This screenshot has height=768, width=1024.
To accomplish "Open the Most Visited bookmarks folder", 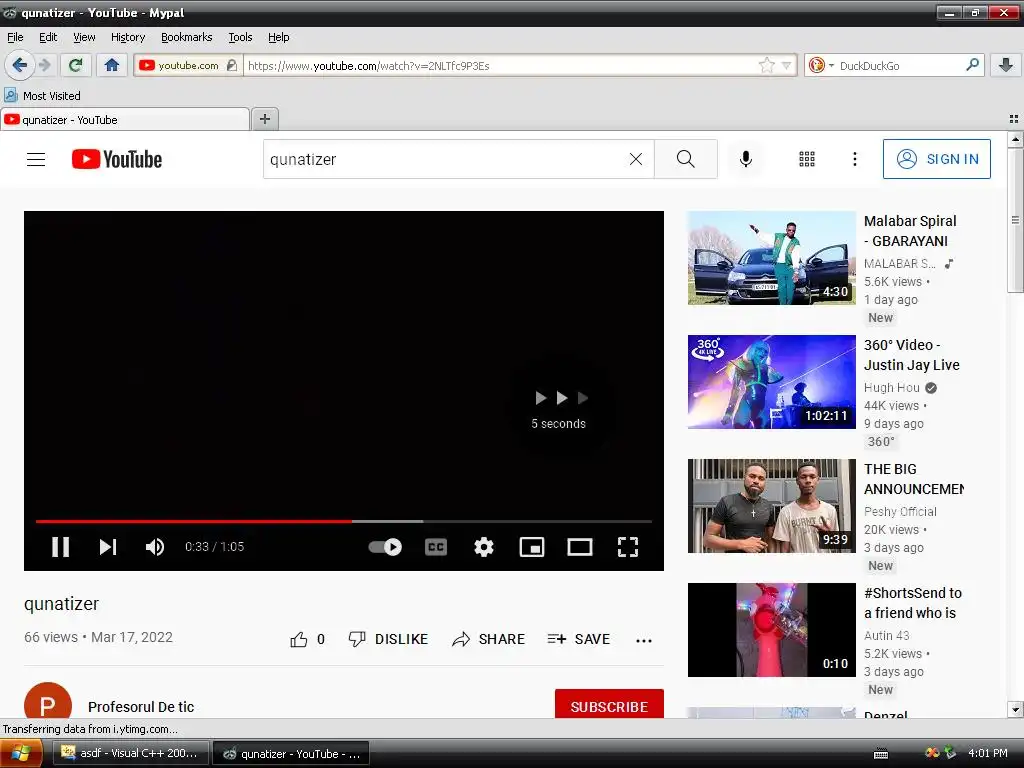I will 43,95.
